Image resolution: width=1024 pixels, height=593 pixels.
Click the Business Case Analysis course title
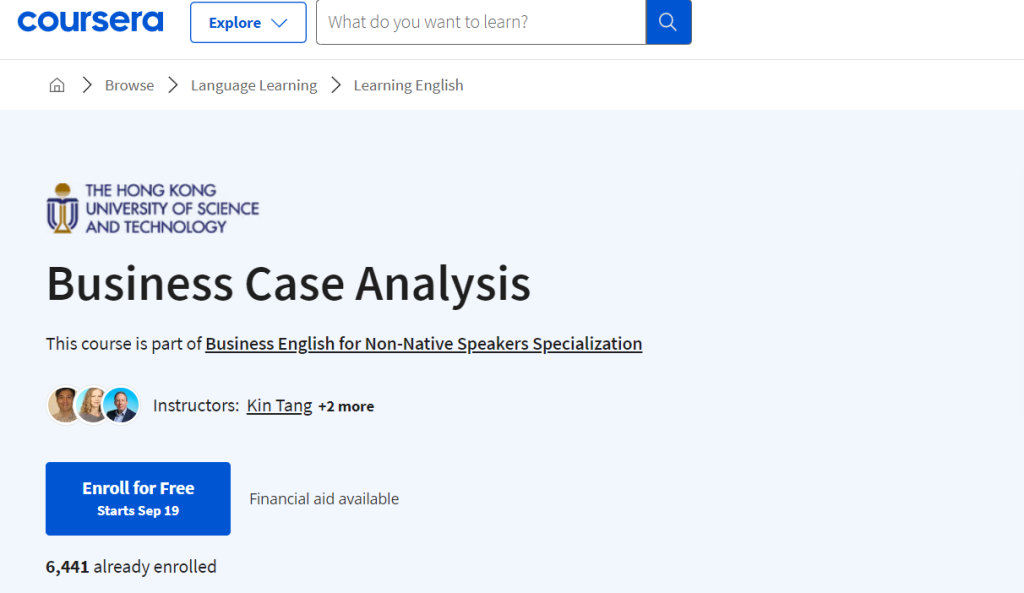[288, 284]
